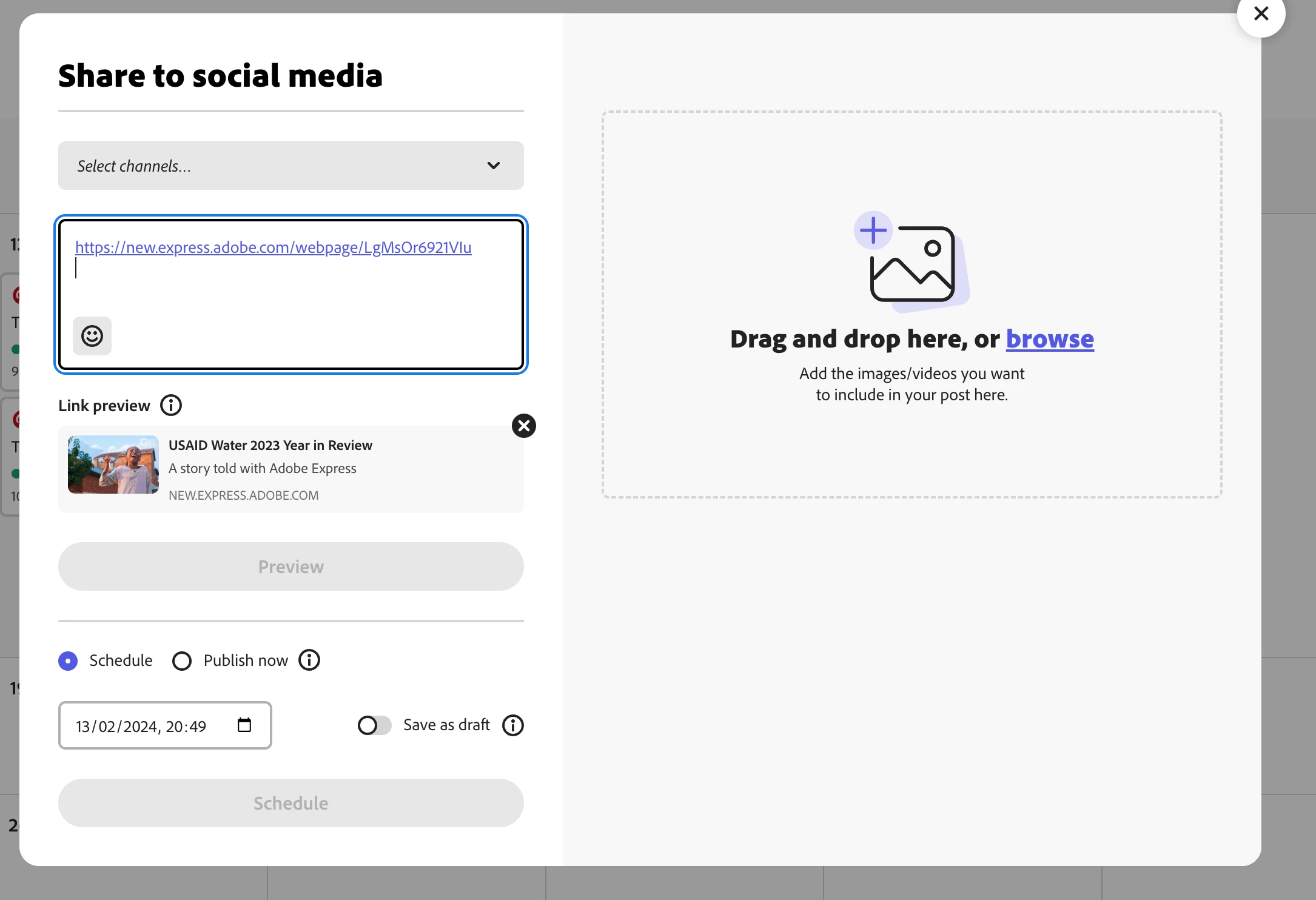The width and height of the screenshot is (1316, 900).
Task: Click the browse link to upload media
Action: (1050, 339)
